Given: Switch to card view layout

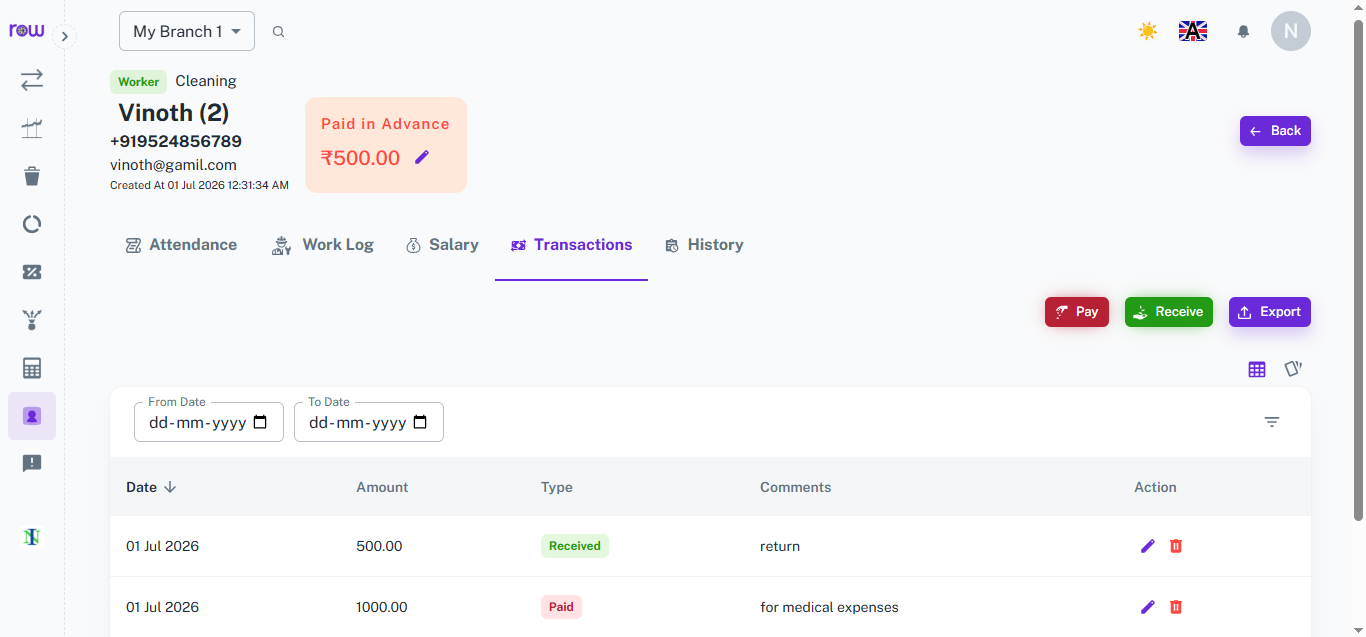Looking at the screenshot, I should (1293, 369).
